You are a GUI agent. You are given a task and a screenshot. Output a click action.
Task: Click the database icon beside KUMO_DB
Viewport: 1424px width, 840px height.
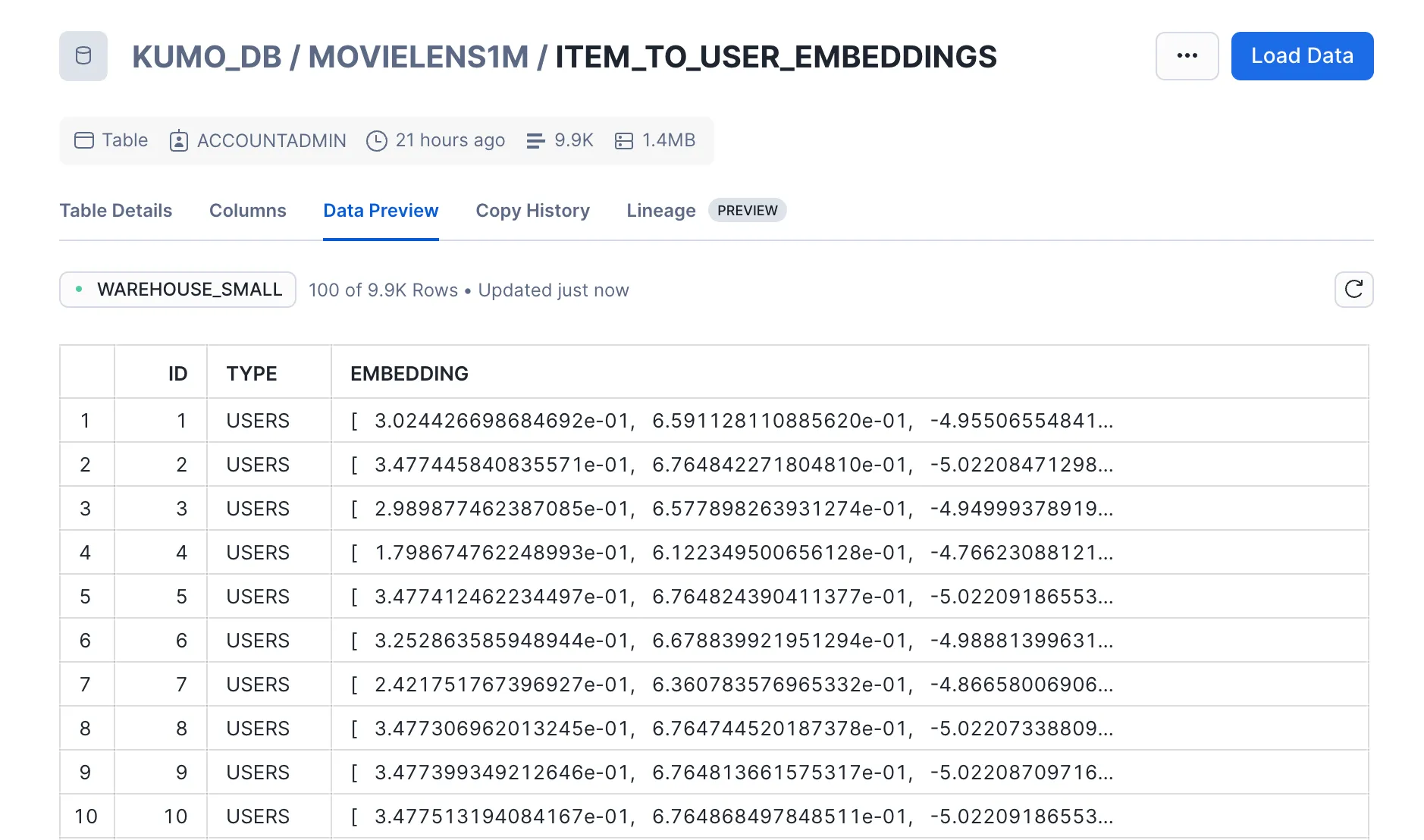[83, 56]
